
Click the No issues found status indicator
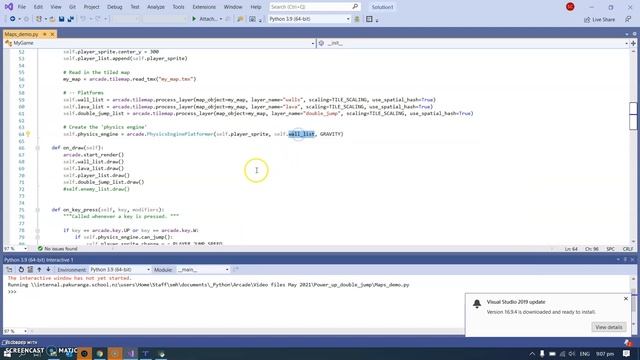58,249
